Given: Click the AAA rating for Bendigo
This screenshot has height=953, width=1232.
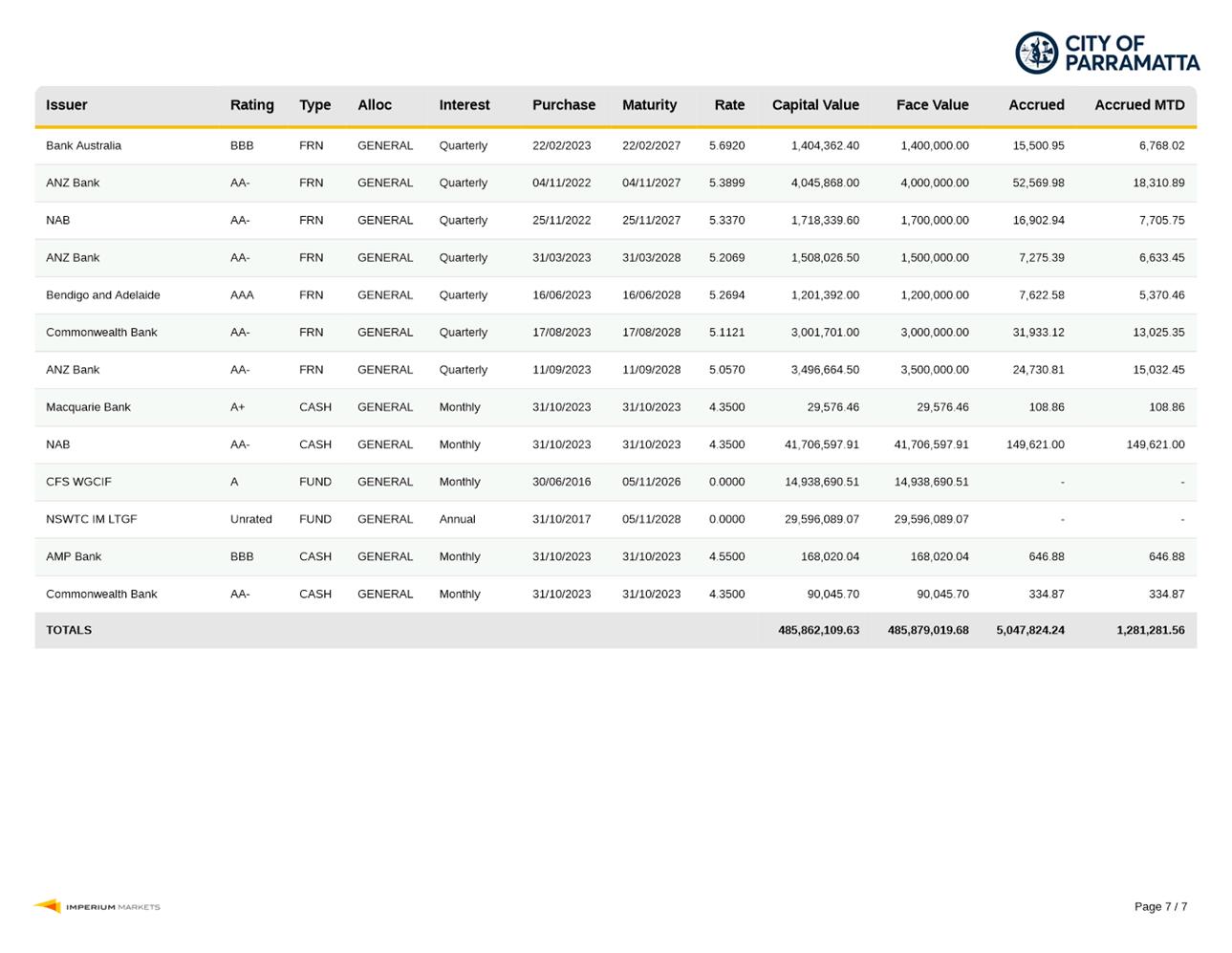Looking at the screenshot, I should [x=242, y=294].
